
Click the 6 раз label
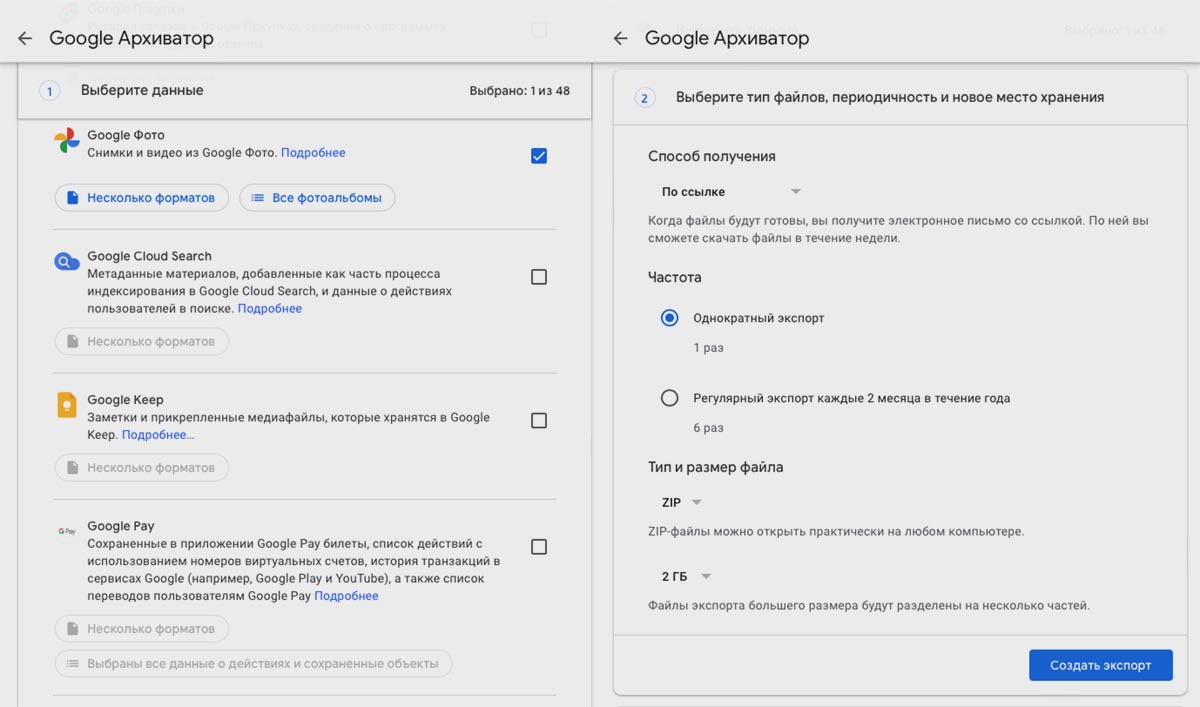708,428
